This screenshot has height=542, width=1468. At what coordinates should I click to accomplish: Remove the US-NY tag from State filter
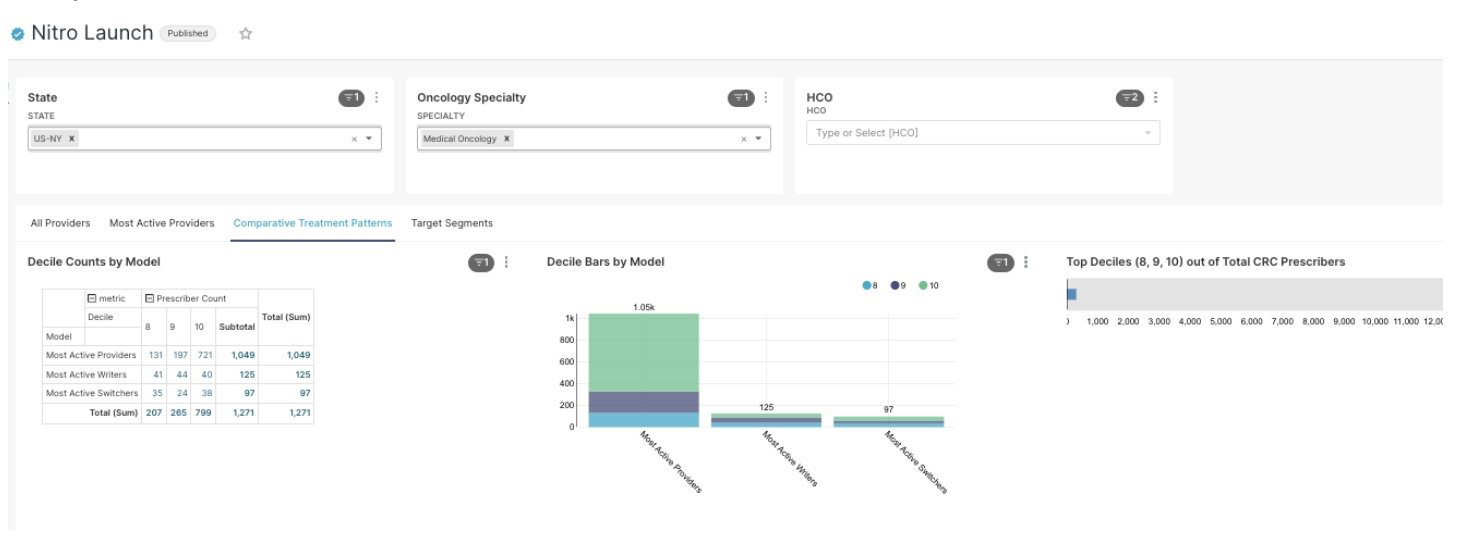point(72,139)
